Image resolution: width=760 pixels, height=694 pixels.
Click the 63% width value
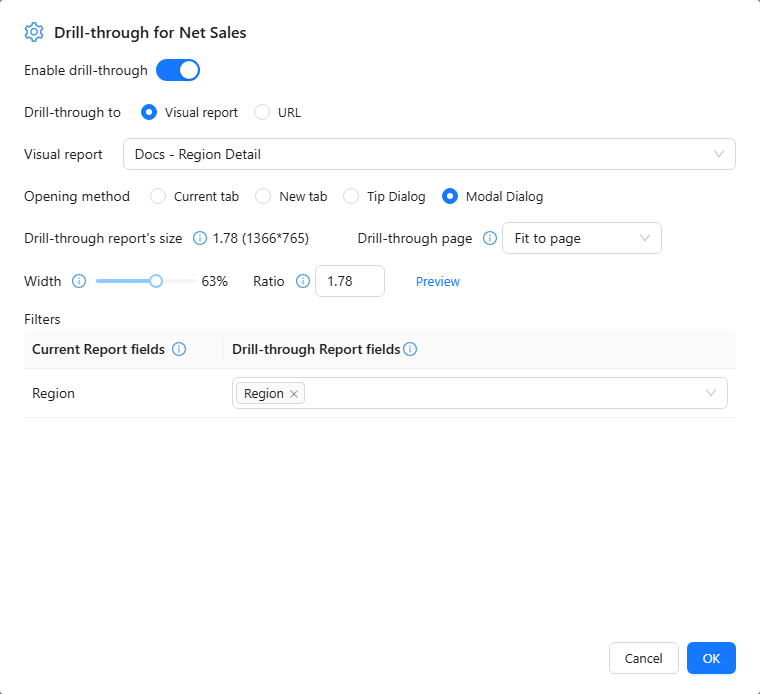(x=215, y=281)
